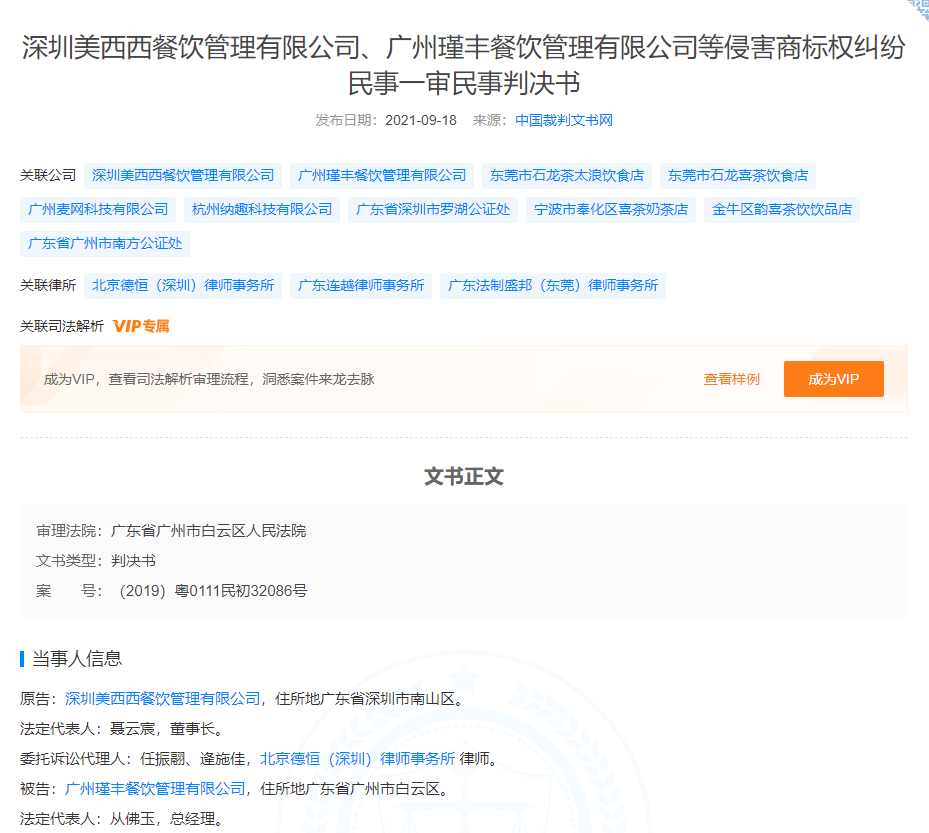Click the 深圳美西西餐饮管理有限公司 tag under 关联公司
This screenshot has height=833, width=929.
tap(183, 175)
